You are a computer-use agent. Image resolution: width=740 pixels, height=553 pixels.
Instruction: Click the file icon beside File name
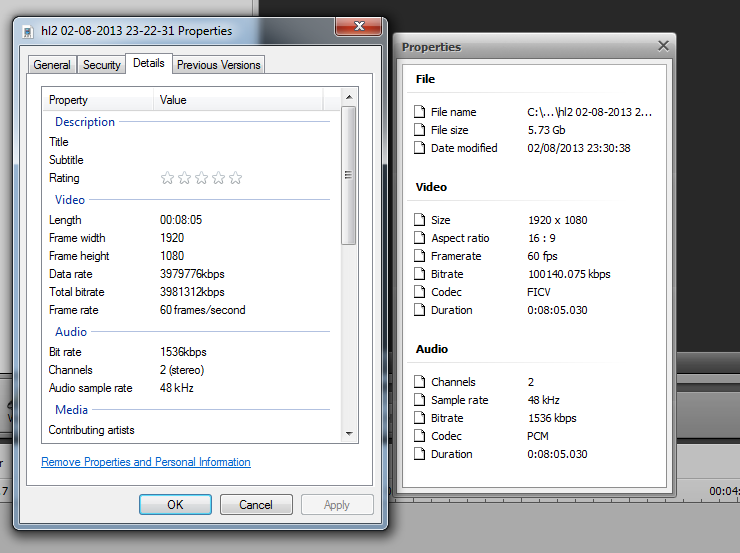(420, 112)
